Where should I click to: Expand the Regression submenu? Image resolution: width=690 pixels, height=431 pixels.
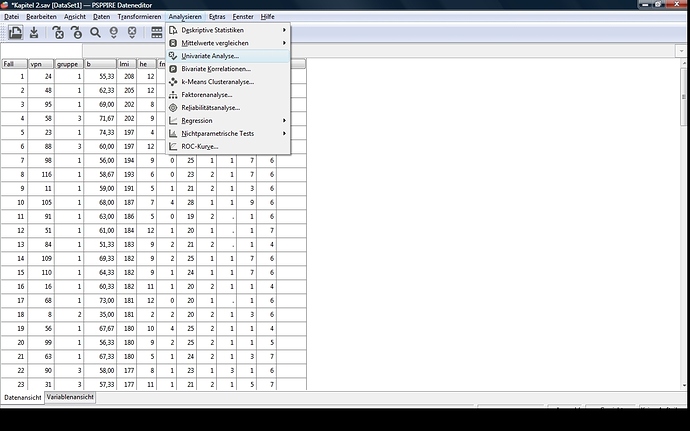(228, 121)
